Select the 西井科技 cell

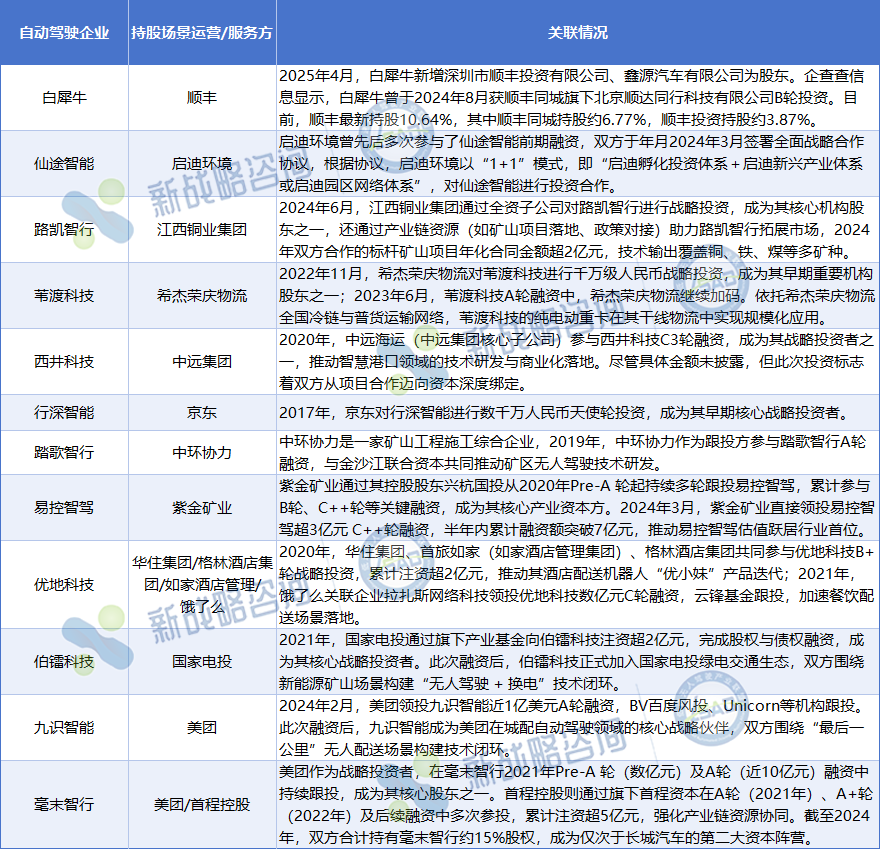[x=64, y=361]
